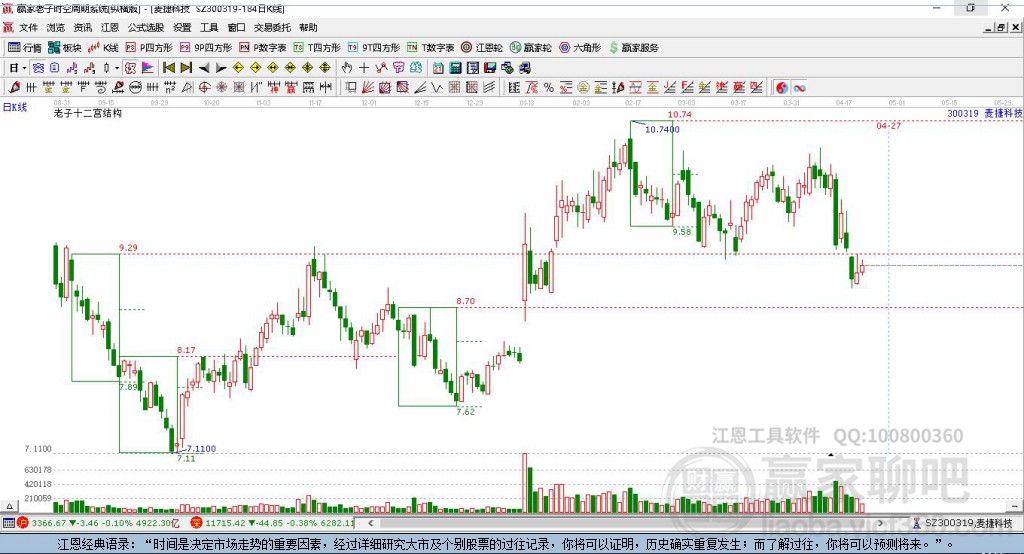1024x554 pixels.
Task: Toggle the blue infinity loop icon
Action: pos(799,88)
